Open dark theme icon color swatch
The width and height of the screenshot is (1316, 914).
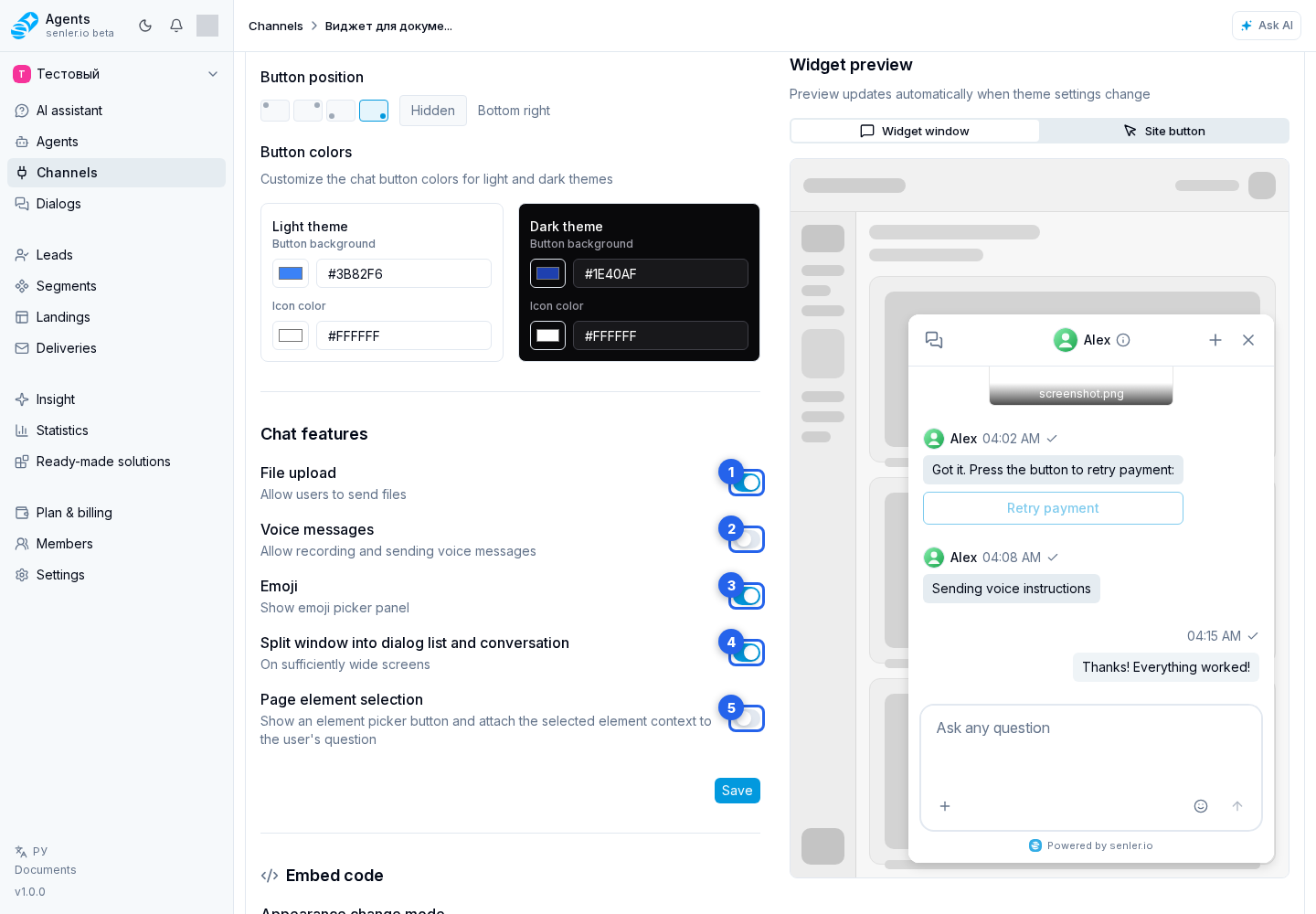tap(547, 335)
